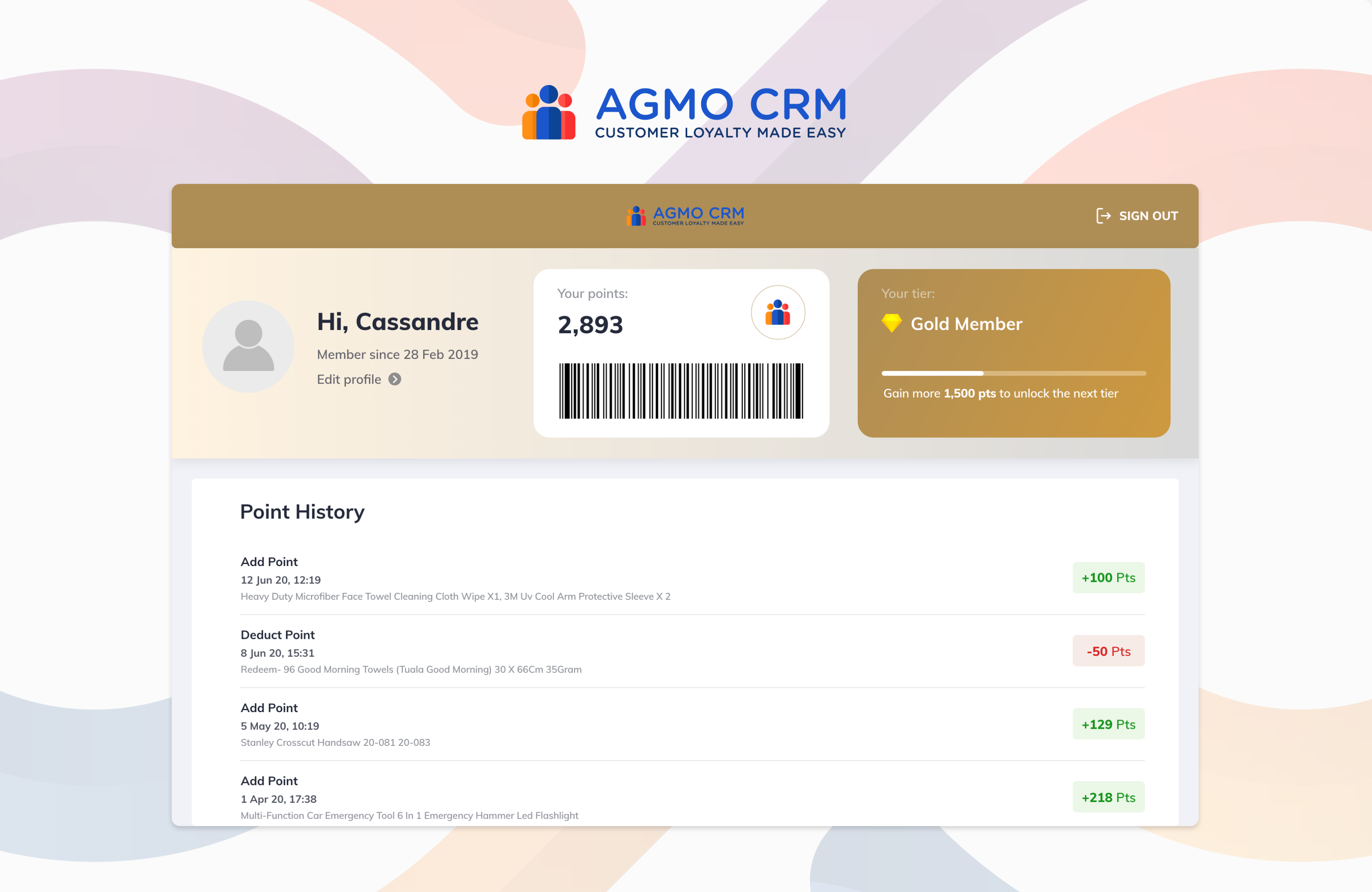This screenshot has height=892, width=1372.
Task: Click the Stanley Crosscut Handsaw entry description
Action: tap(335, 742)
